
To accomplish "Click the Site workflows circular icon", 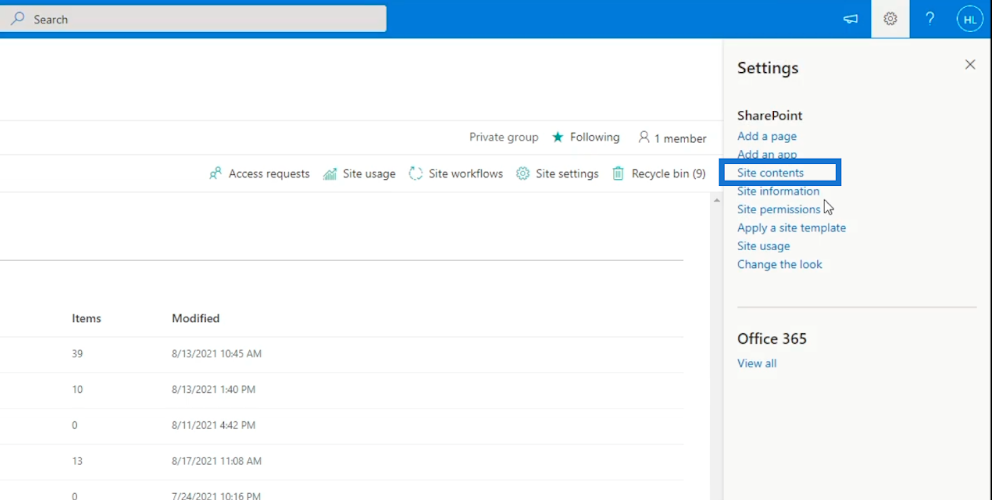I will tap(416, 173).
